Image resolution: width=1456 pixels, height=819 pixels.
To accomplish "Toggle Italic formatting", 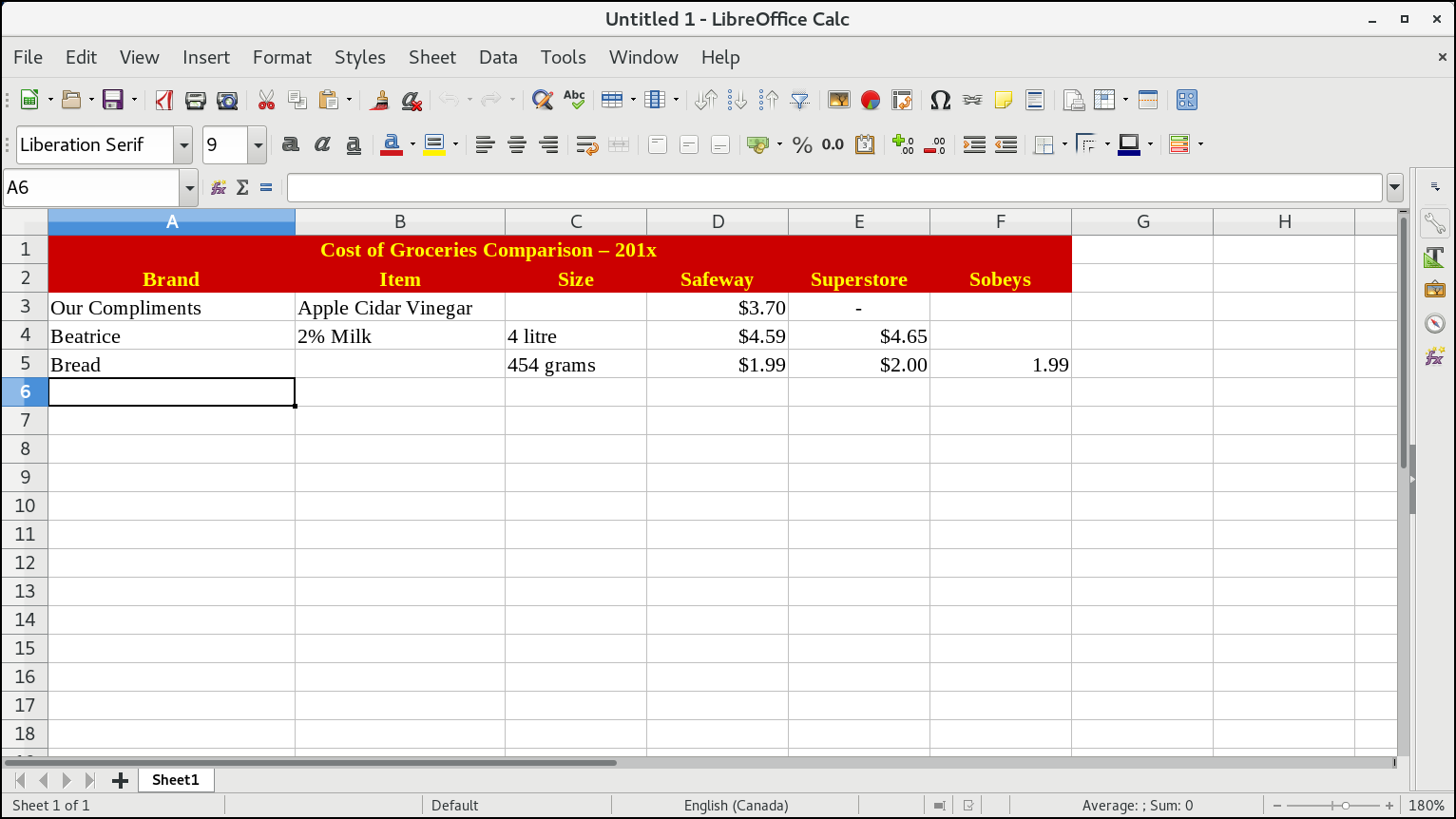I will coord(322,144).
